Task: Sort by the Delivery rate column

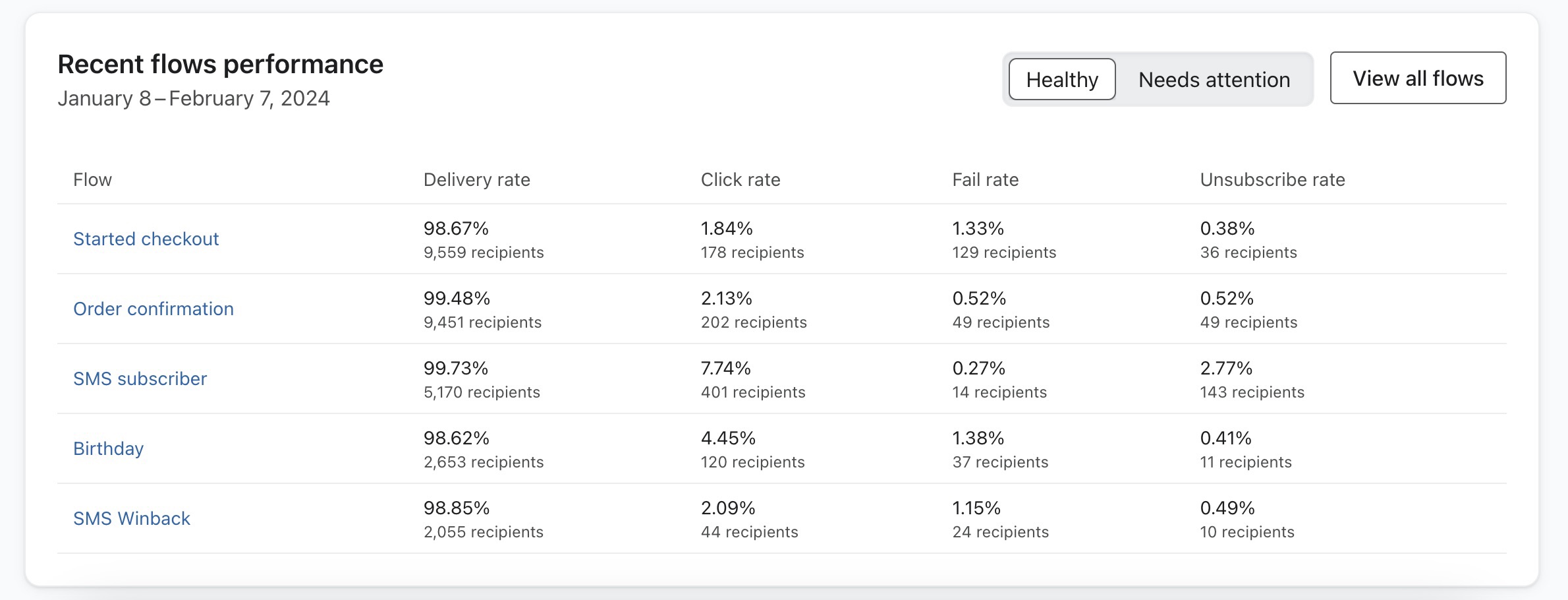Action: (x=476, y=179)
